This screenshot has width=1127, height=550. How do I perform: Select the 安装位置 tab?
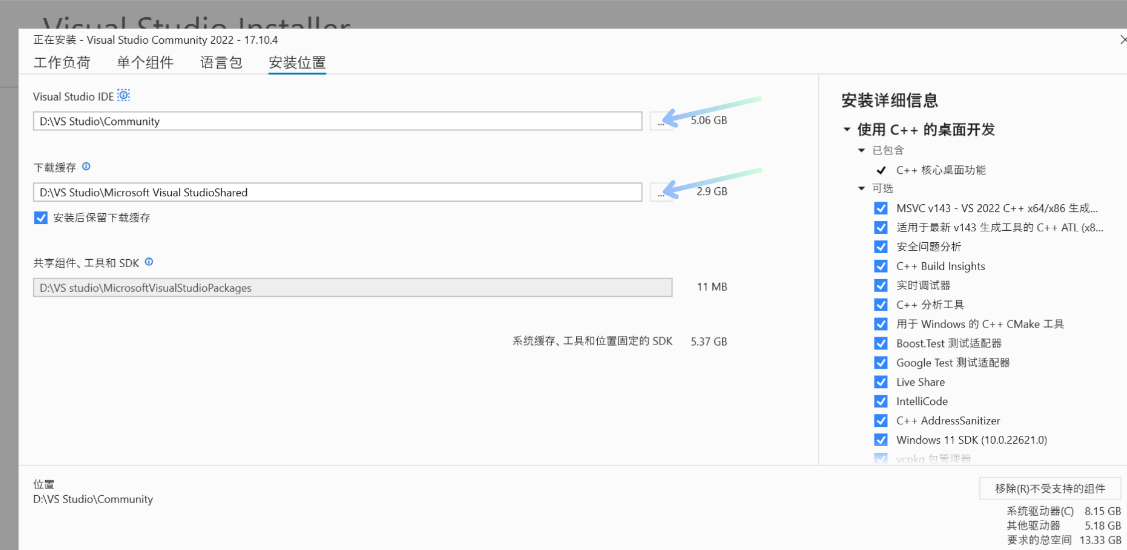pos(297,63)
